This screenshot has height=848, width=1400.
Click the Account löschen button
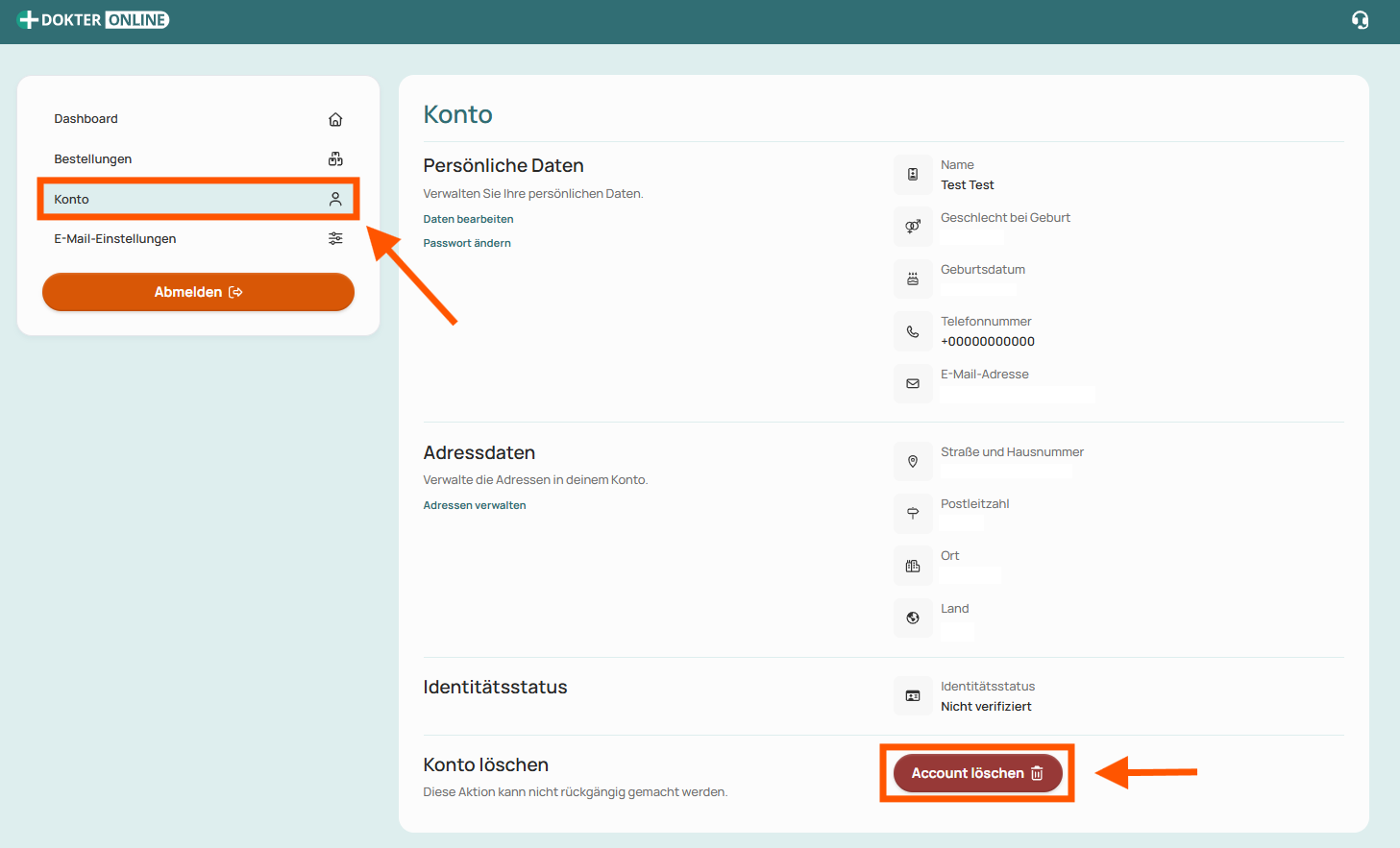(x=977, y=773)
